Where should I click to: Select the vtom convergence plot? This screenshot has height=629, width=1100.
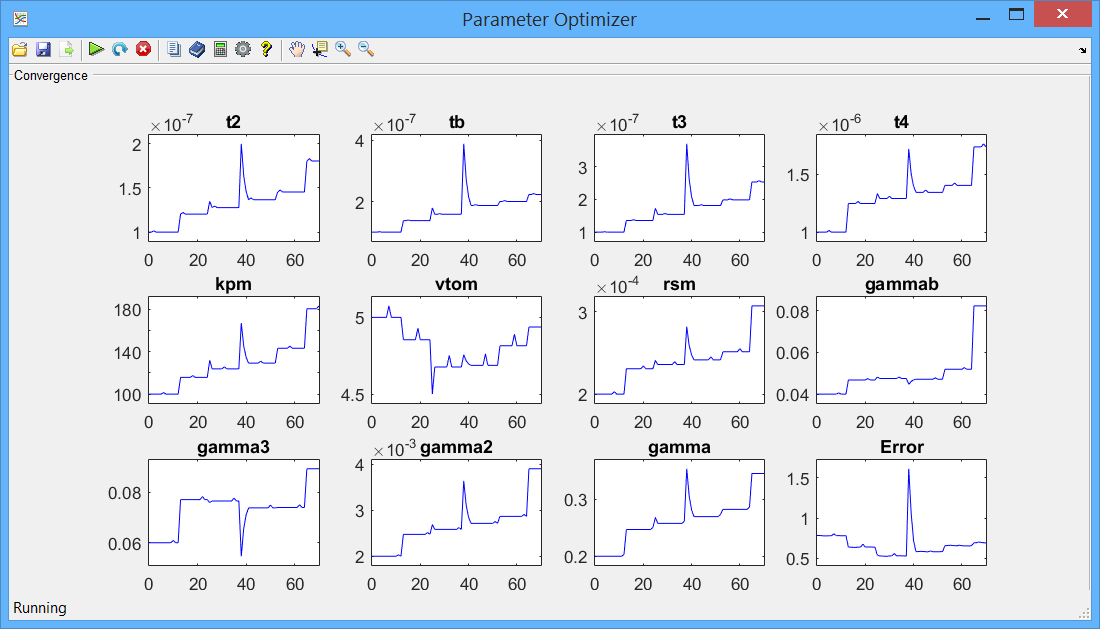(455, 350)
